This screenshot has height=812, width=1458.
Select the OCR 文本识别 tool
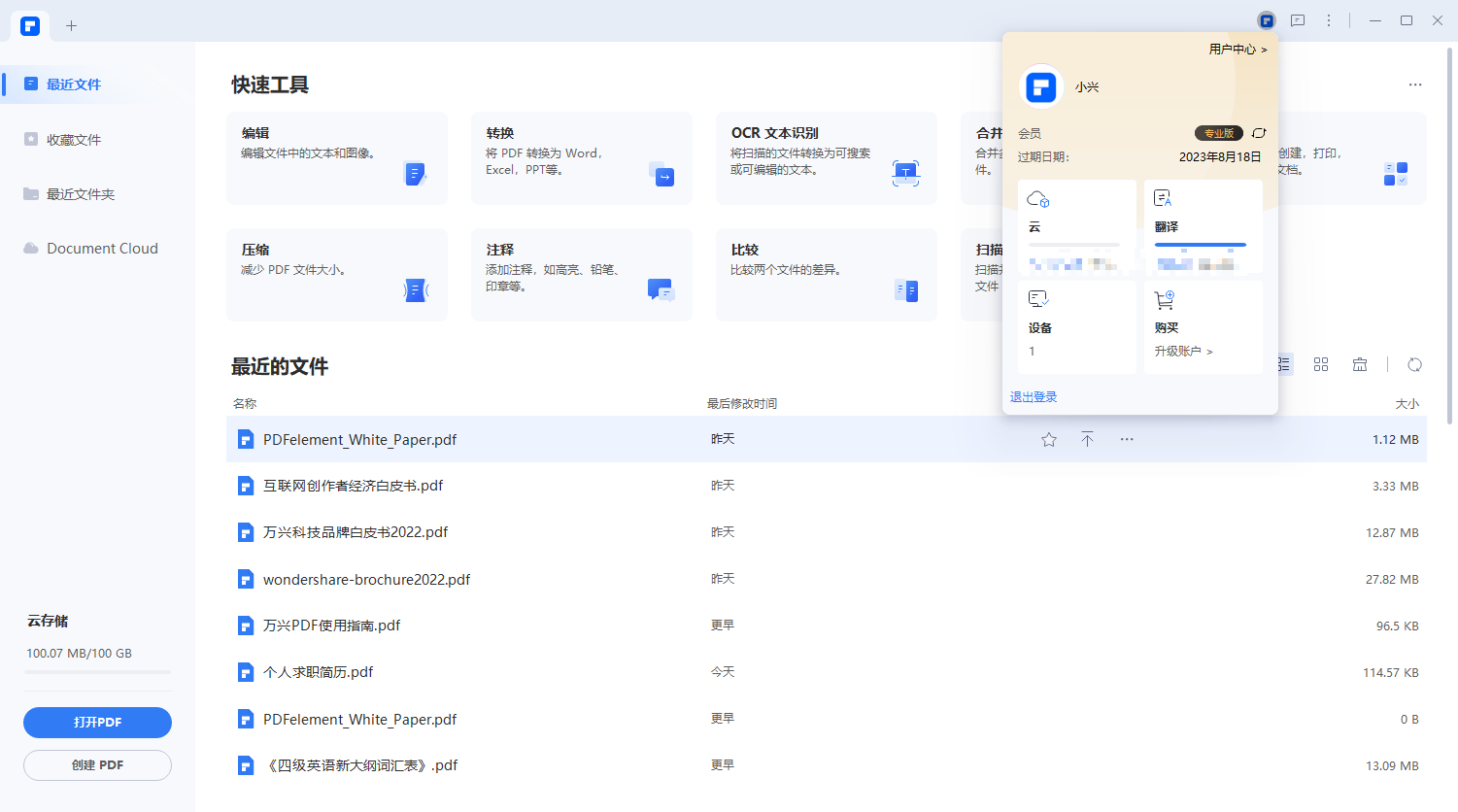pyautogui.click(x=824, y=155)
